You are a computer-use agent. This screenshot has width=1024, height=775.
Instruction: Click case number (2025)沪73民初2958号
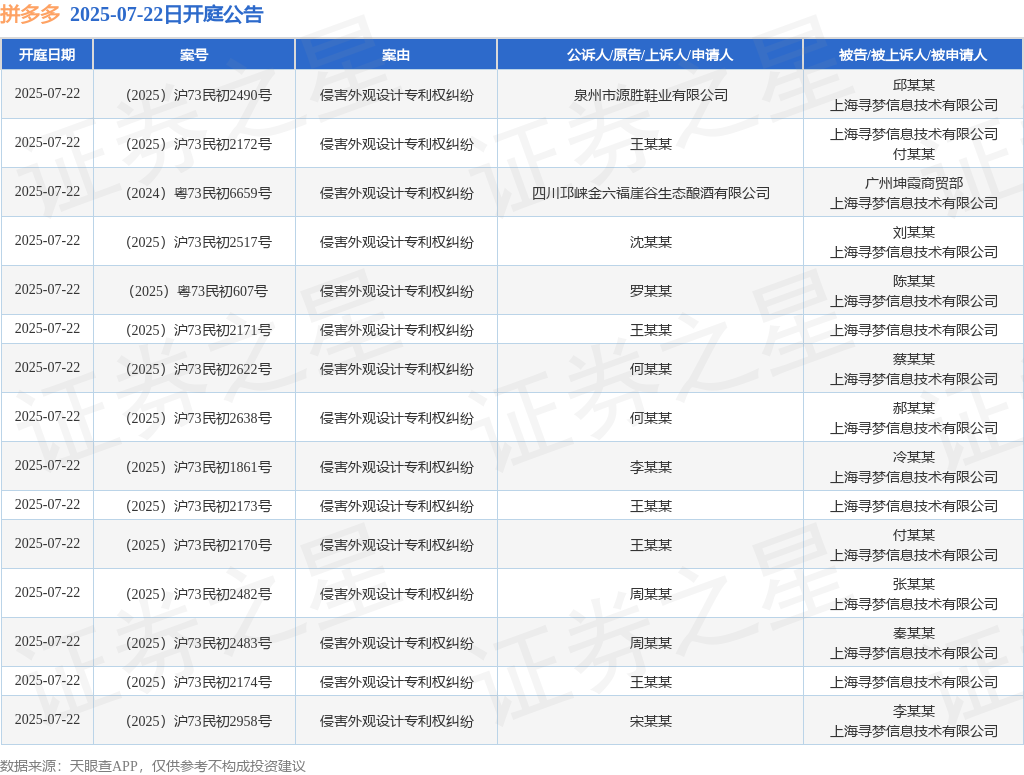(x=199, y=721)
